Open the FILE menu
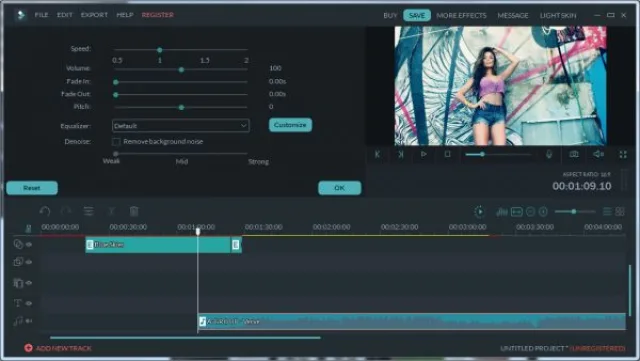The height and width of the screenshot is (361, 640). pos(41,15)
